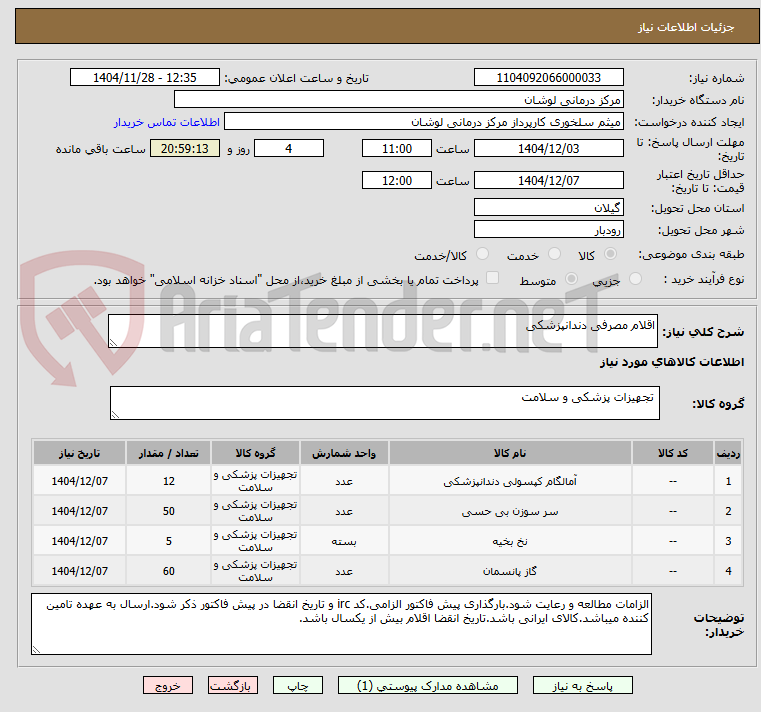This screenshot has width=761, height=712.
Task: Click item سر سوزن بی حسی
Action: [510, 512]
